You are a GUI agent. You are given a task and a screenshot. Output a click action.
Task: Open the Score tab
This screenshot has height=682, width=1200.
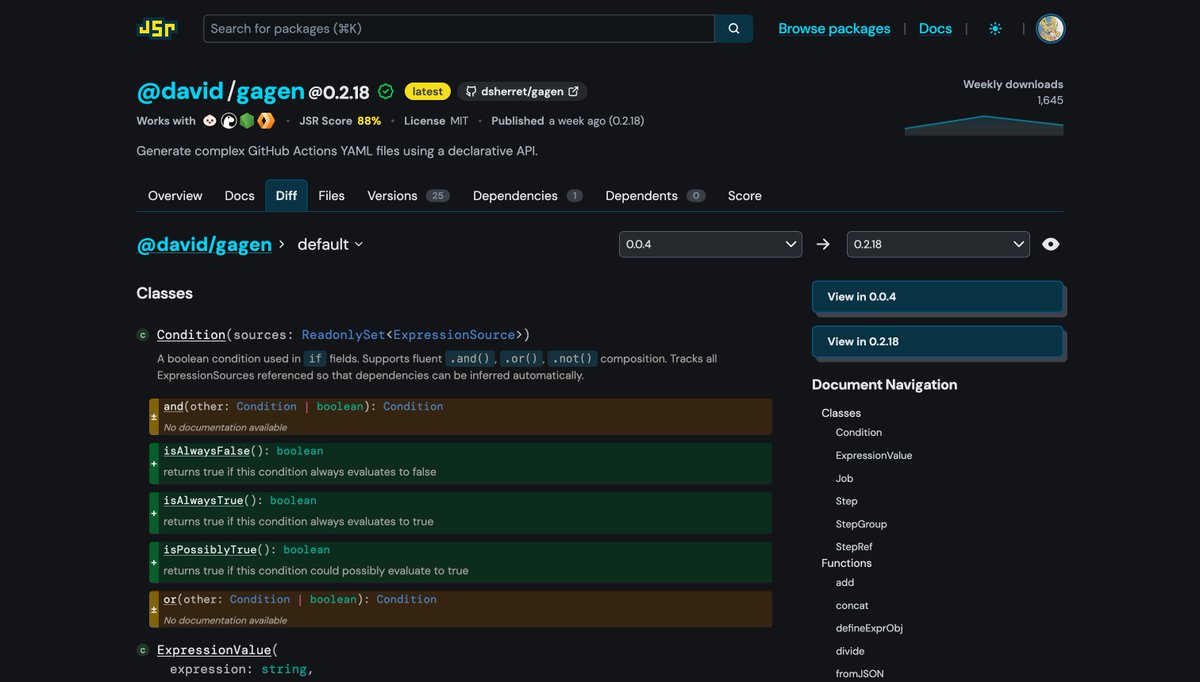coord(745,196)
